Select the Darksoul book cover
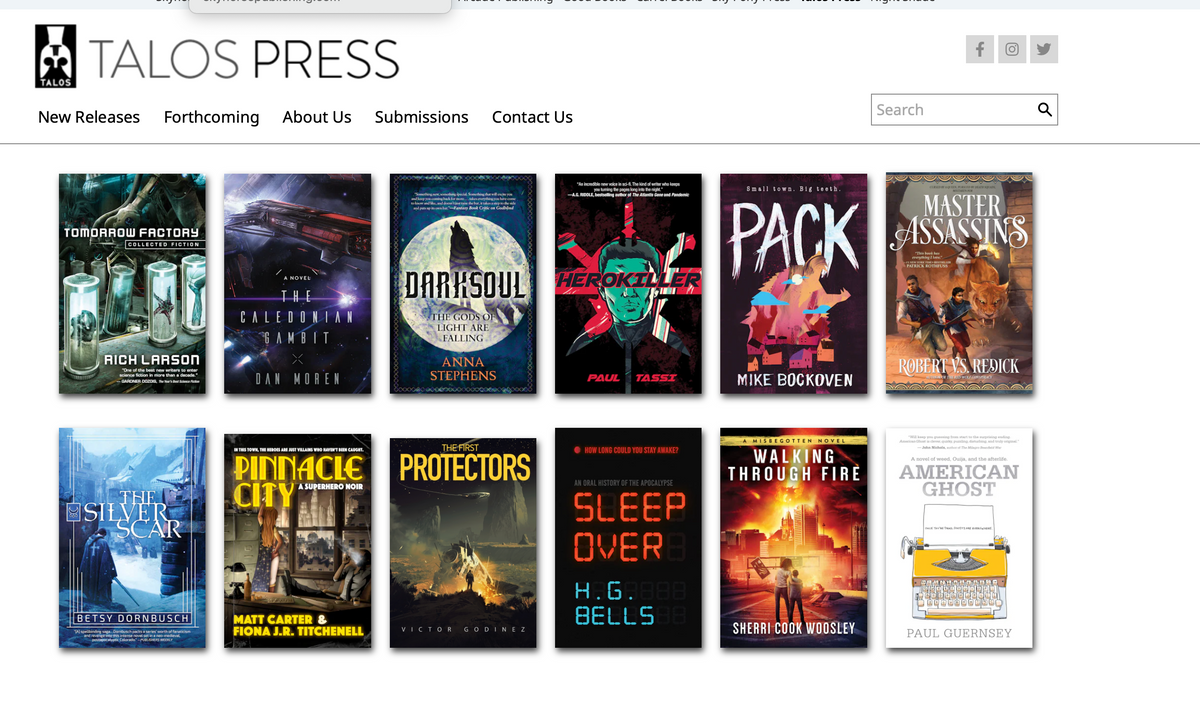Image resolution: width=1200 pixels, height=719 pixels. coord(462,283)
